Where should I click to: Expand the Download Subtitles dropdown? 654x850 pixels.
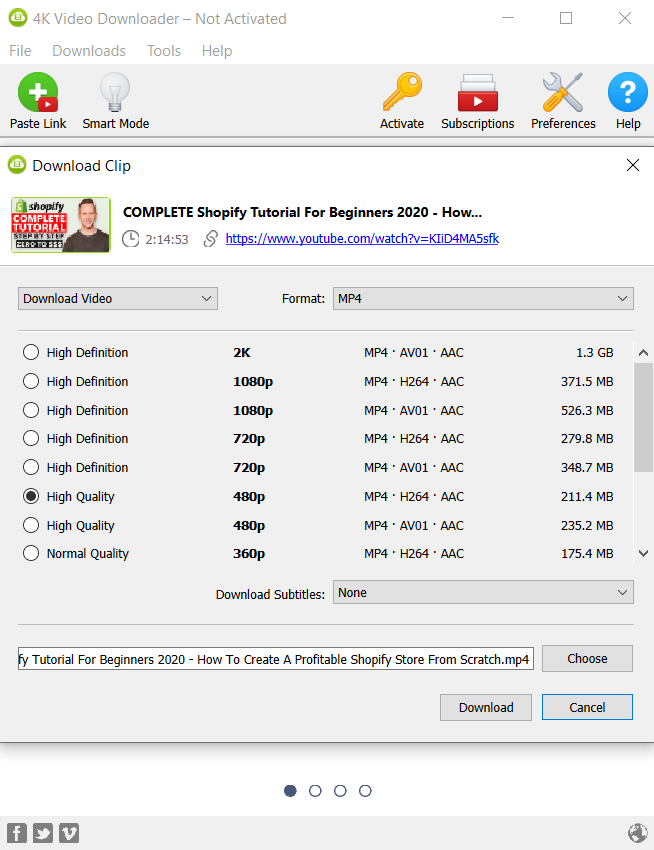tap(483, 593)
